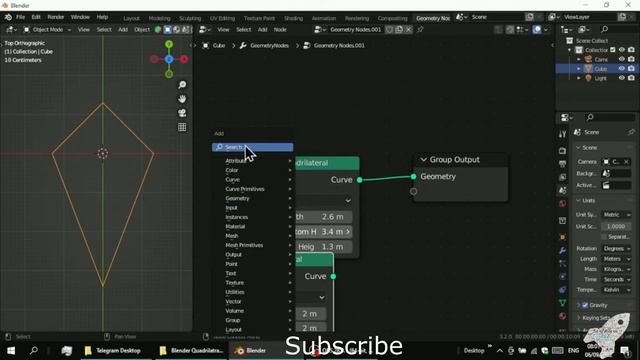
Task: Toggle the Collection exclude checkbox in outliner
Action: tap(613, 50)
